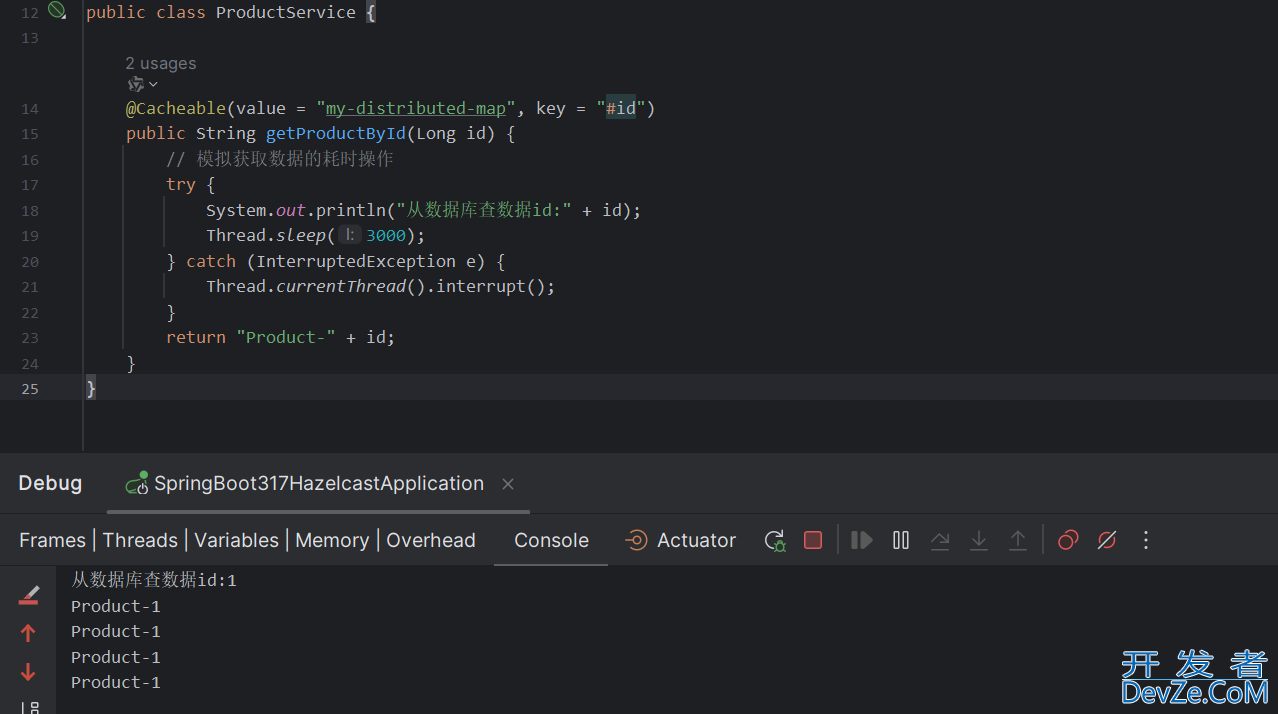Click line number 18 in gutter
This screenshot has width=1278, height=714.
30,211
